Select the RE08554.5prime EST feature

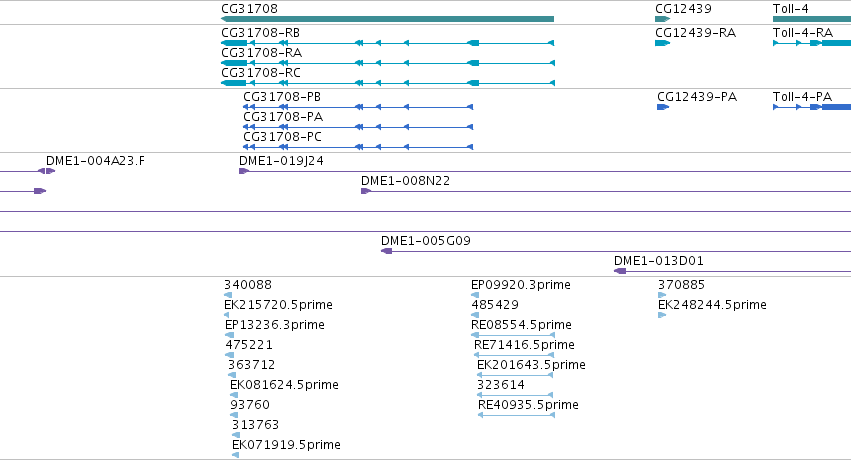coord(513,335)
